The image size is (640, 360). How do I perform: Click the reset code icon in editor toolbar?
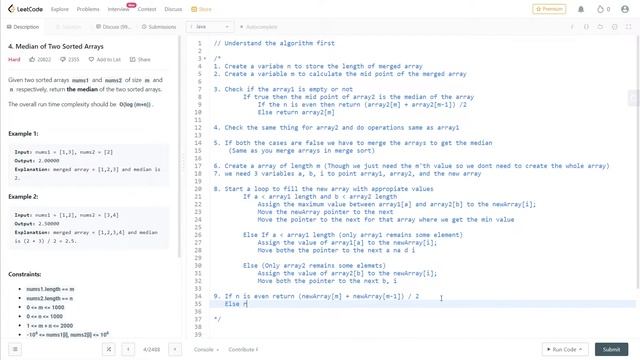click(x=600, y=27)
